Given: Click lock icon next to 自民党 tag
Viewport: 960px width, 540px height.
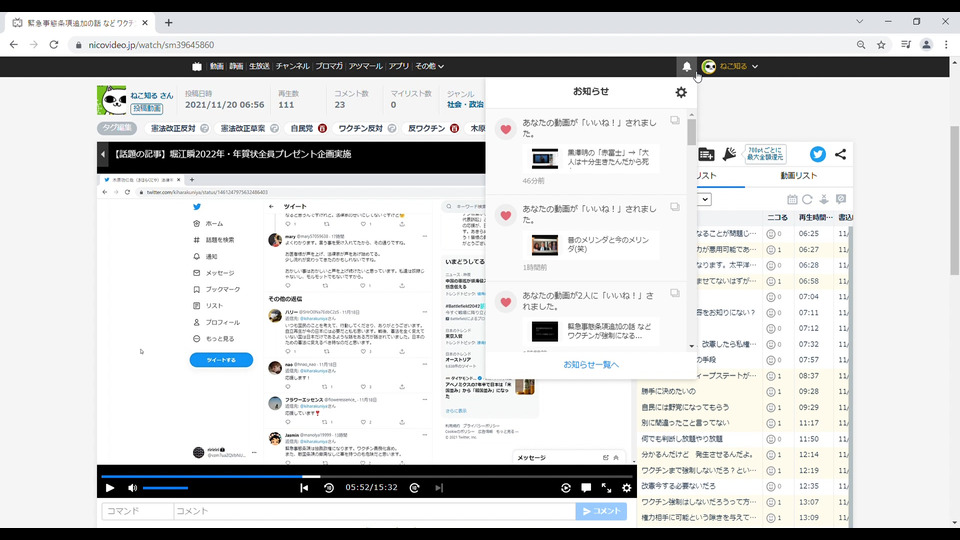Looking at the screenshot, I should point(322,129).
